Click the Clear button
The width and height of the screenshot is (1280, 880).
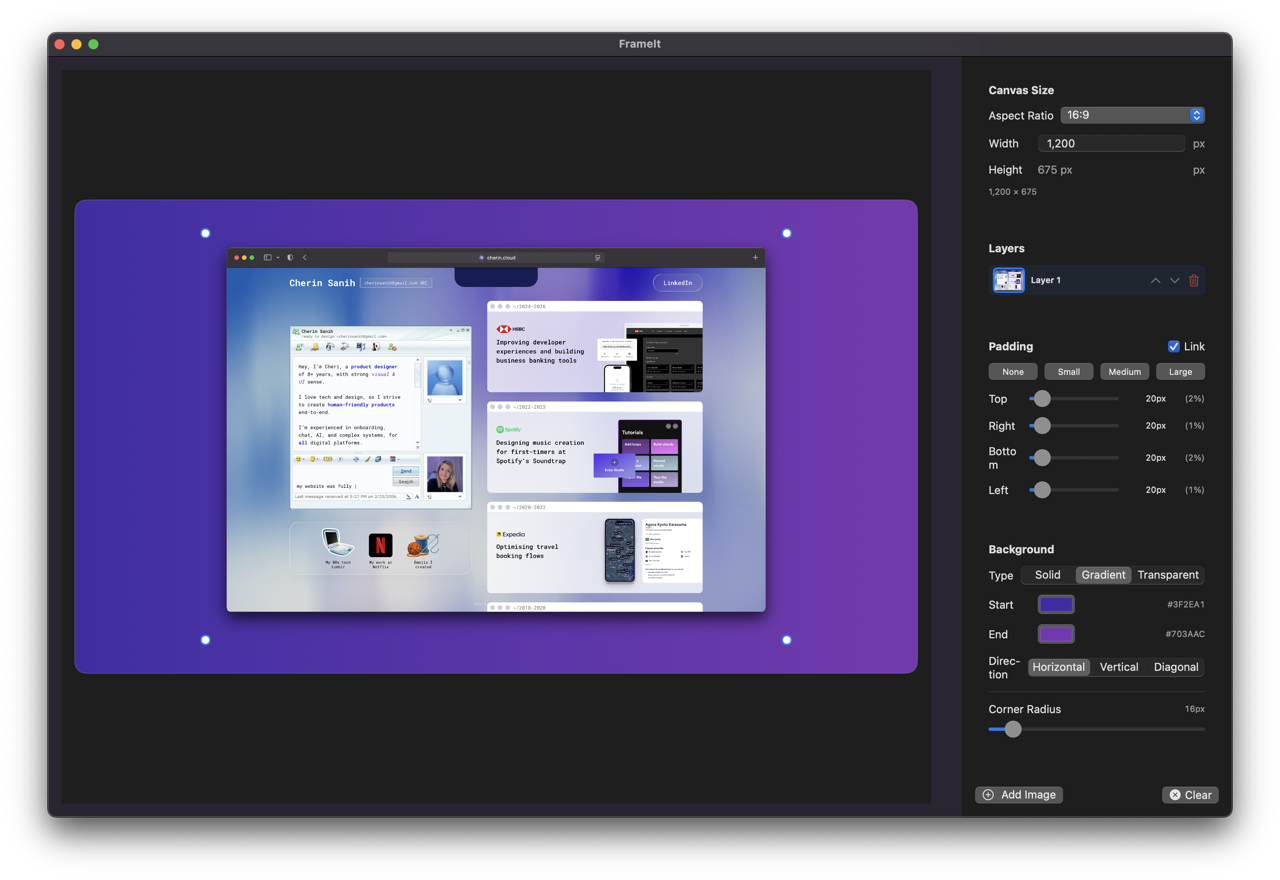click(1190, 795)
